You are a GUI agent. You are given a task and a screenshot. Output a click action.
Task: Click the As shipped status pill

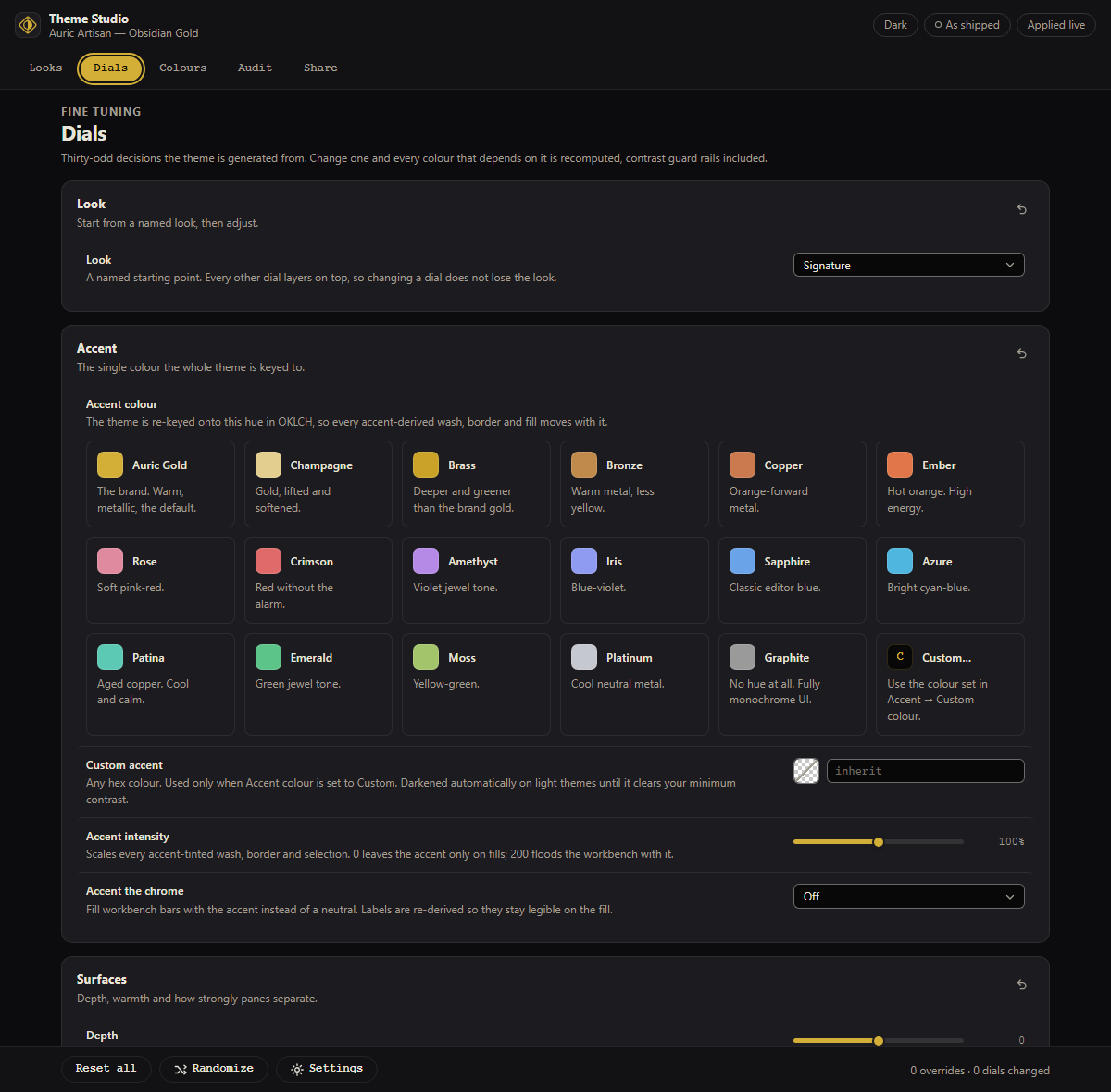tap(967, 25)
